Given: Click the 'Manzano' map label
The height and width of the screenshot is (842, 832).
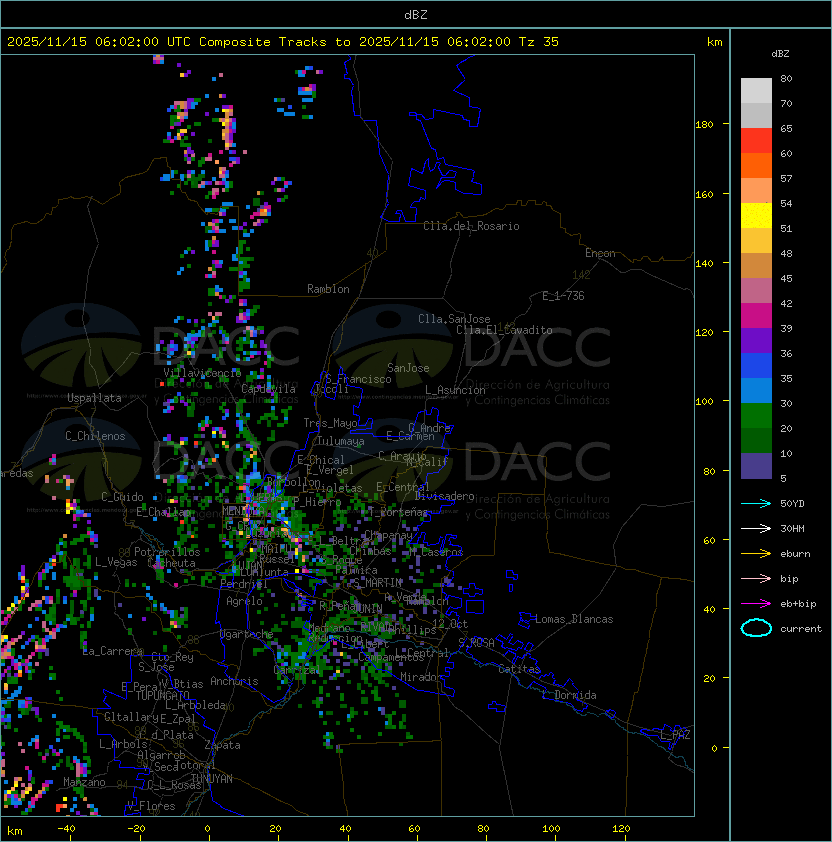Looking at the screenshot, I should click(x=84, y=782).
